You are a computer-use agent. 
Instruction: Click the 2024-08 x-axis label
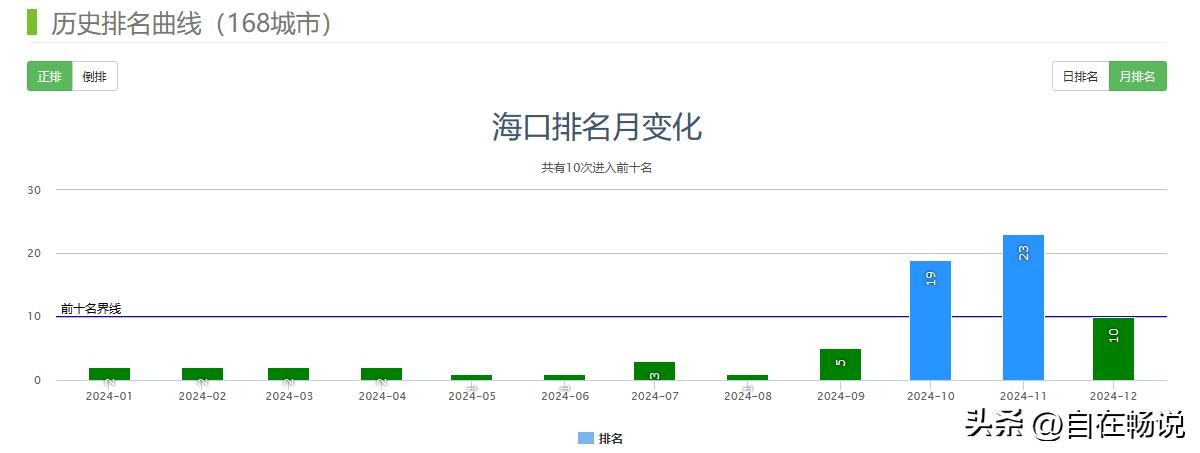tap(747, 396)
